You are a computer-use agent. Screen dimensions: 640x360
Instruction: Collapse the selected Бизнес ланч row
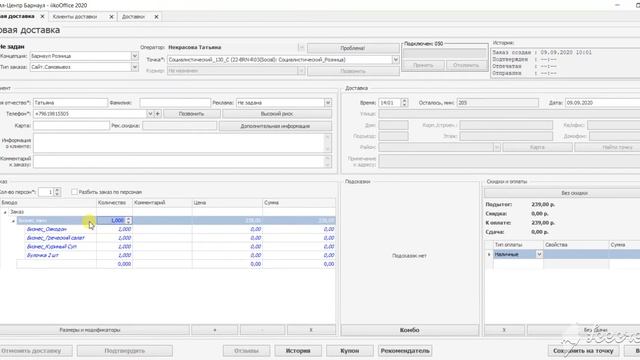(x=13, y=221)
